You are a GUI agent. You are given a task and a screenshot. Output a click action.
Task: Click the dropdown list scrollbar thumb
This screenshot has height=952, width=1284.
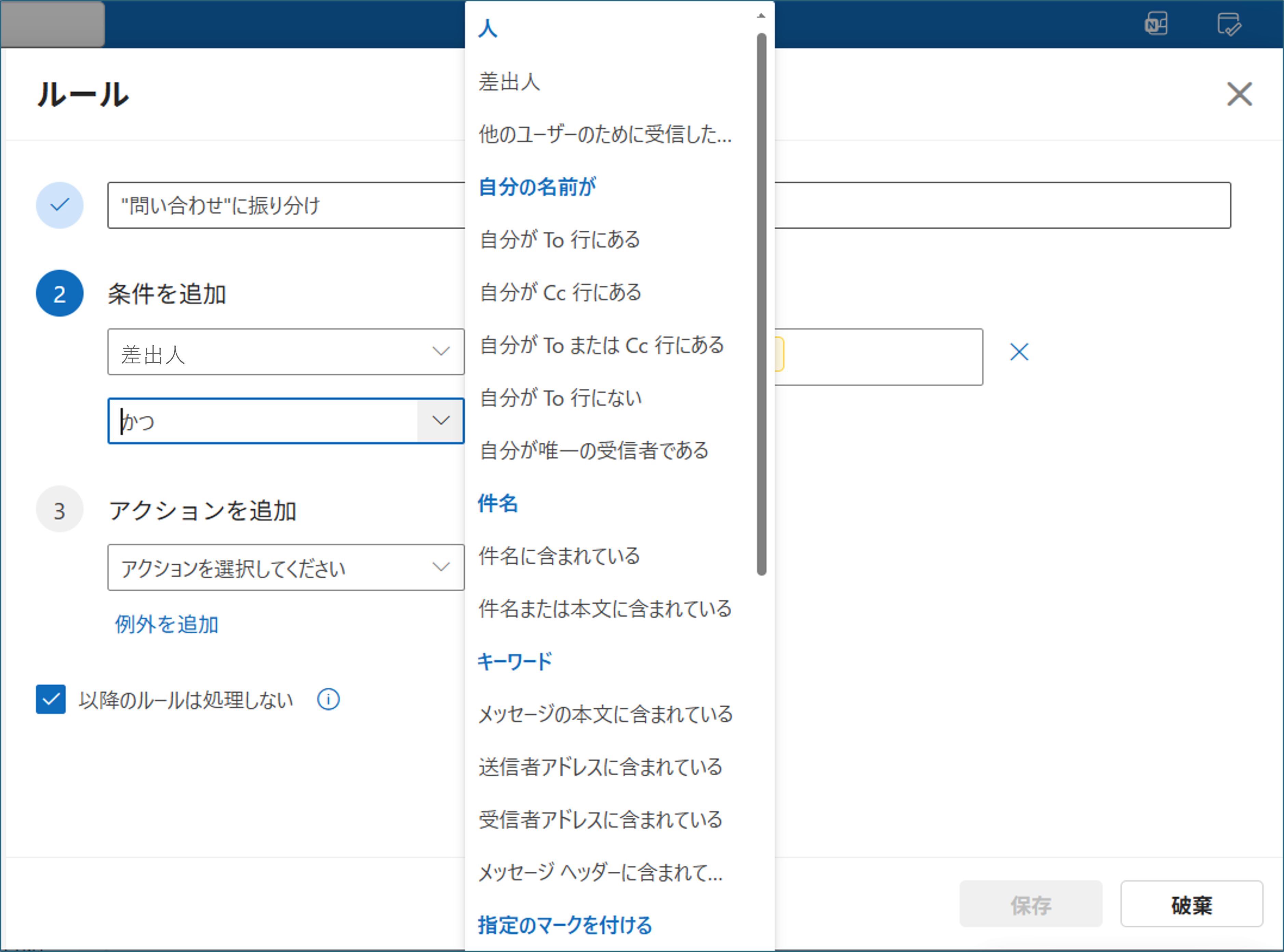tap(761, 304)
